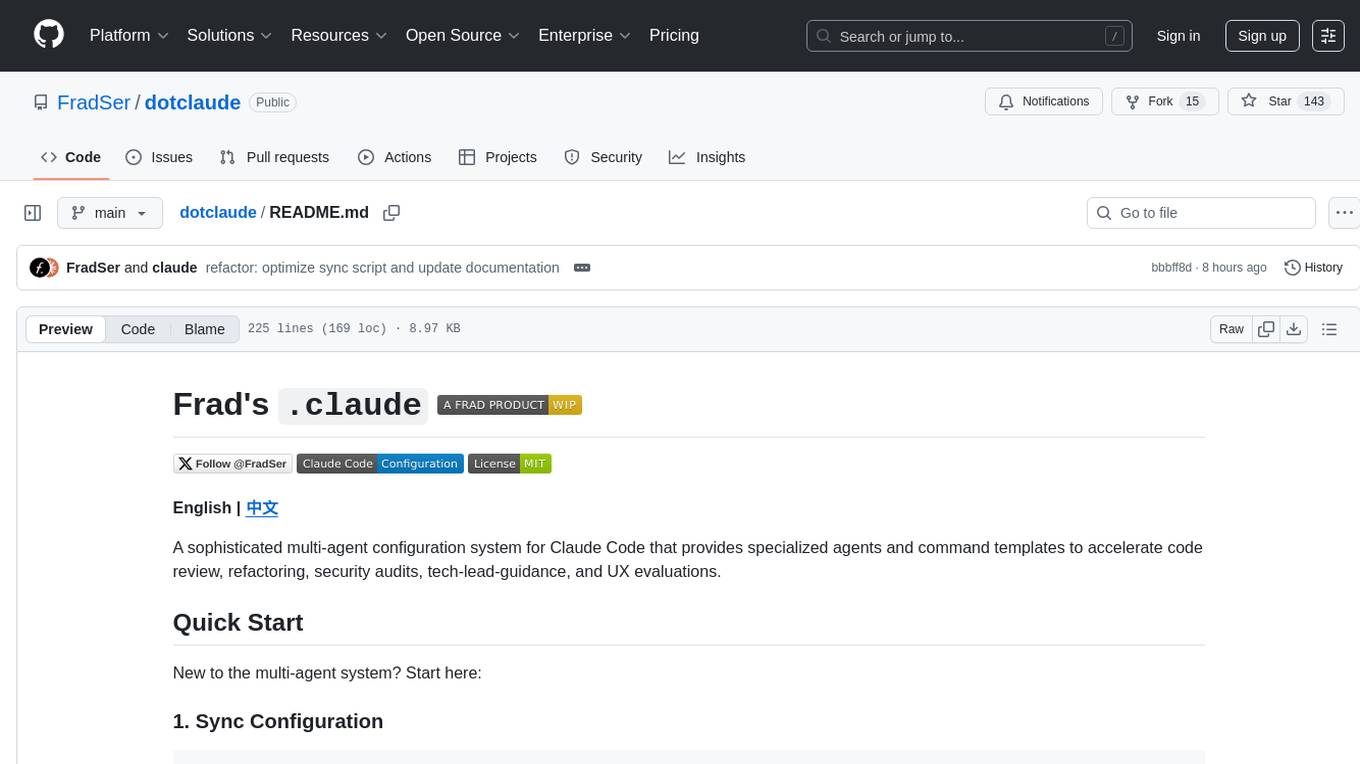
Task: Click the FradSer author avatar
Action: pyautogui.click(x=40, y=268)
